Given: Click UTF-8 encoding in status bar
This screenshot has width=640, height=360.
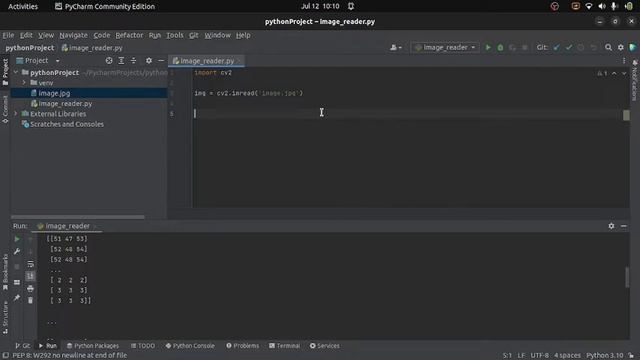Looking at the screenshot, I should [540, 356].
